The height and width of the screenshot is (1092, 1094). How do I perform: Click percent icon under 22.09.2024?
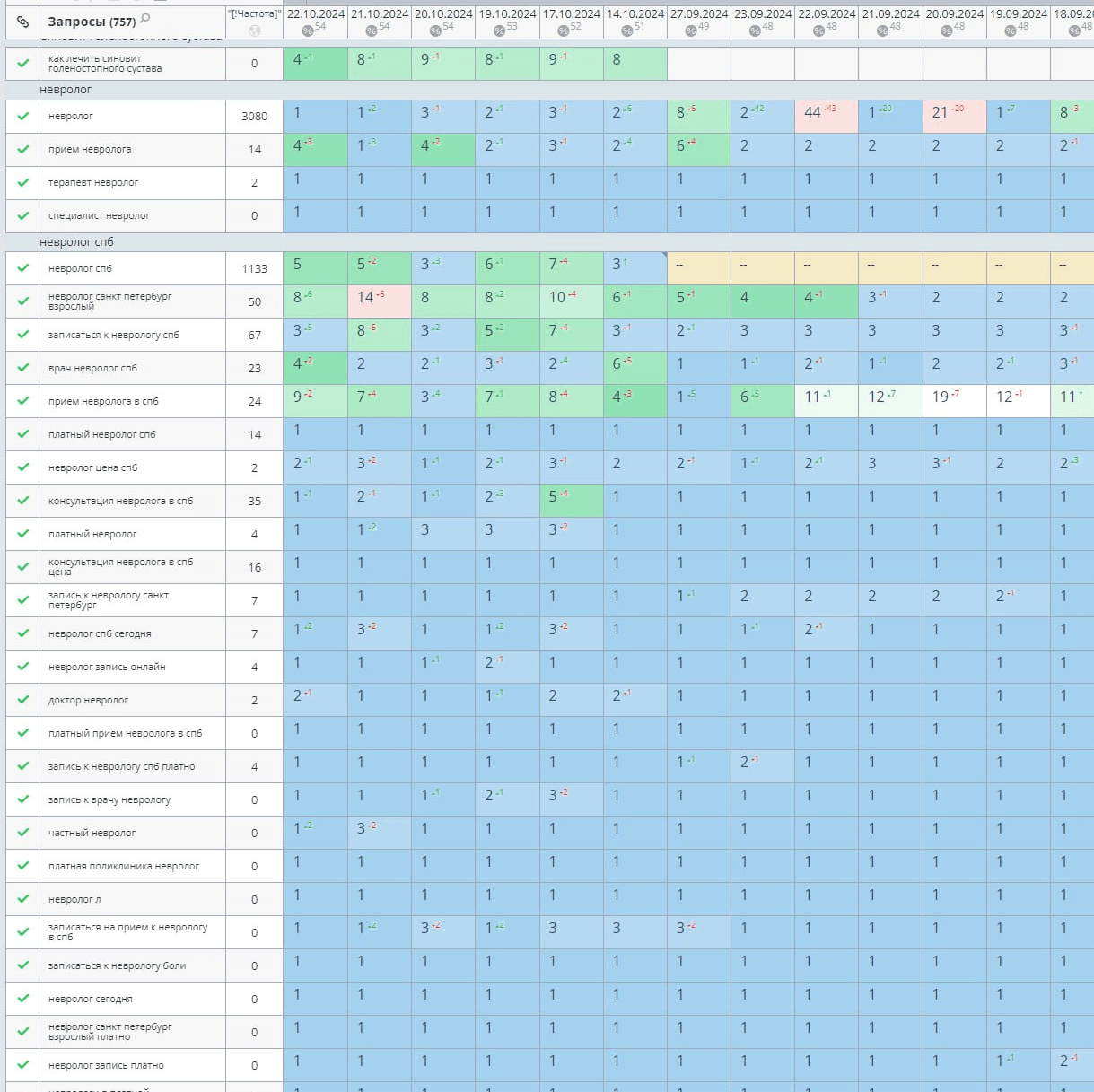click(x=818, y=31)
